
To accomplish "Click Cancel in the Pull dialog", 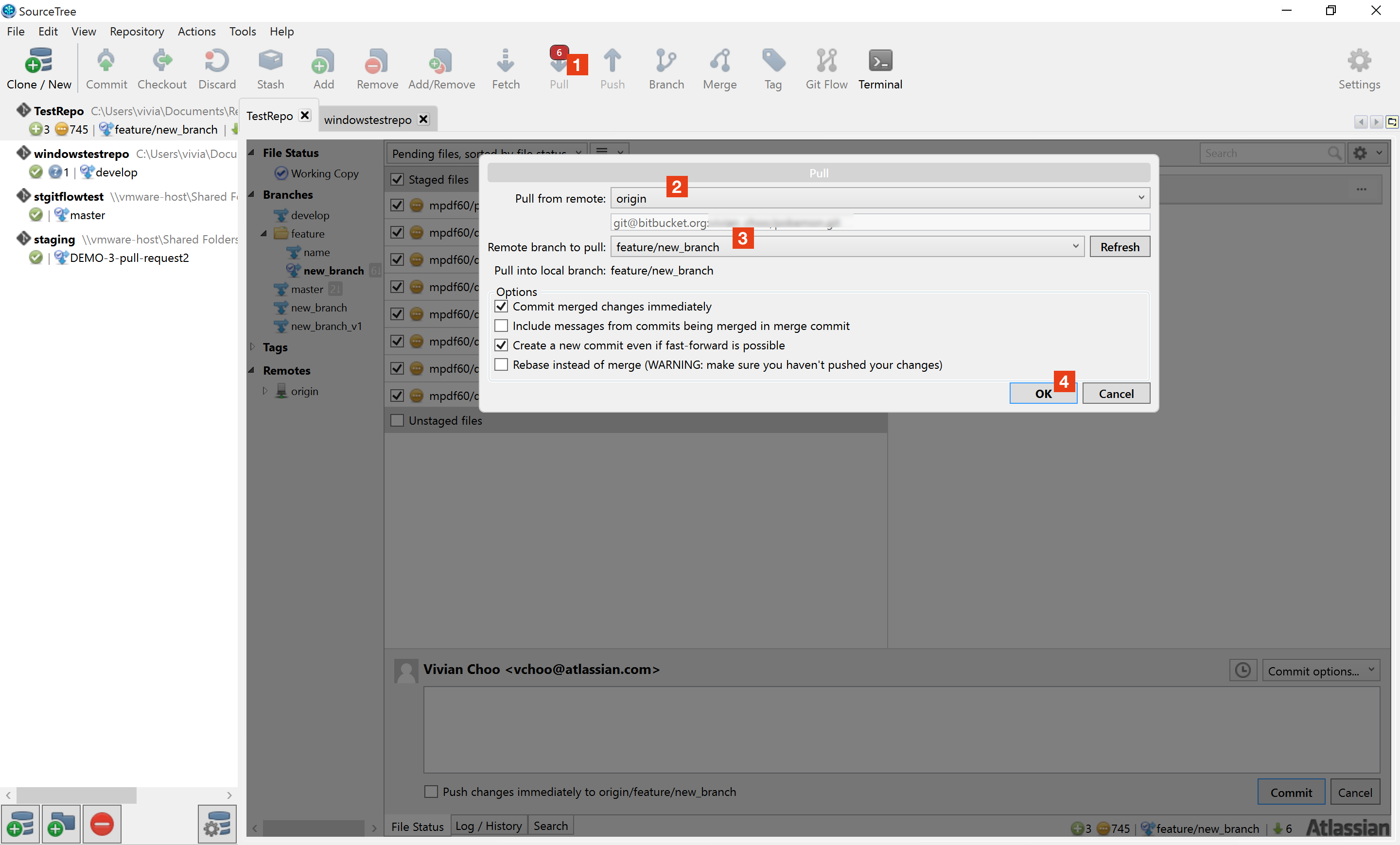I will coord(1116,394).
